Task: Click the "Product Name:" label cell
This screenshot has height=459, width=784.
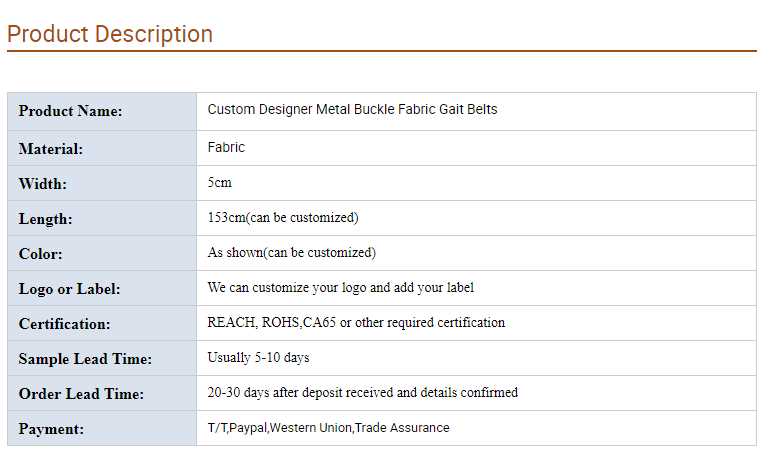Action: click(x=70, y=111)
